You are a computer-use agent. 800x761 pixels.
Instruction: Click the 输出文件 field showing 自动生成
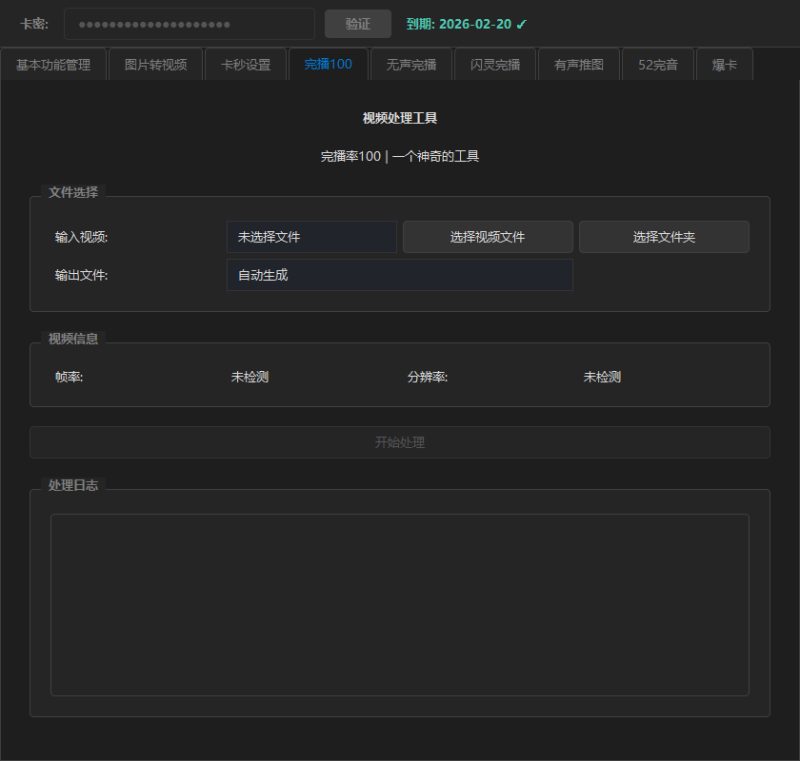[399, 275]
